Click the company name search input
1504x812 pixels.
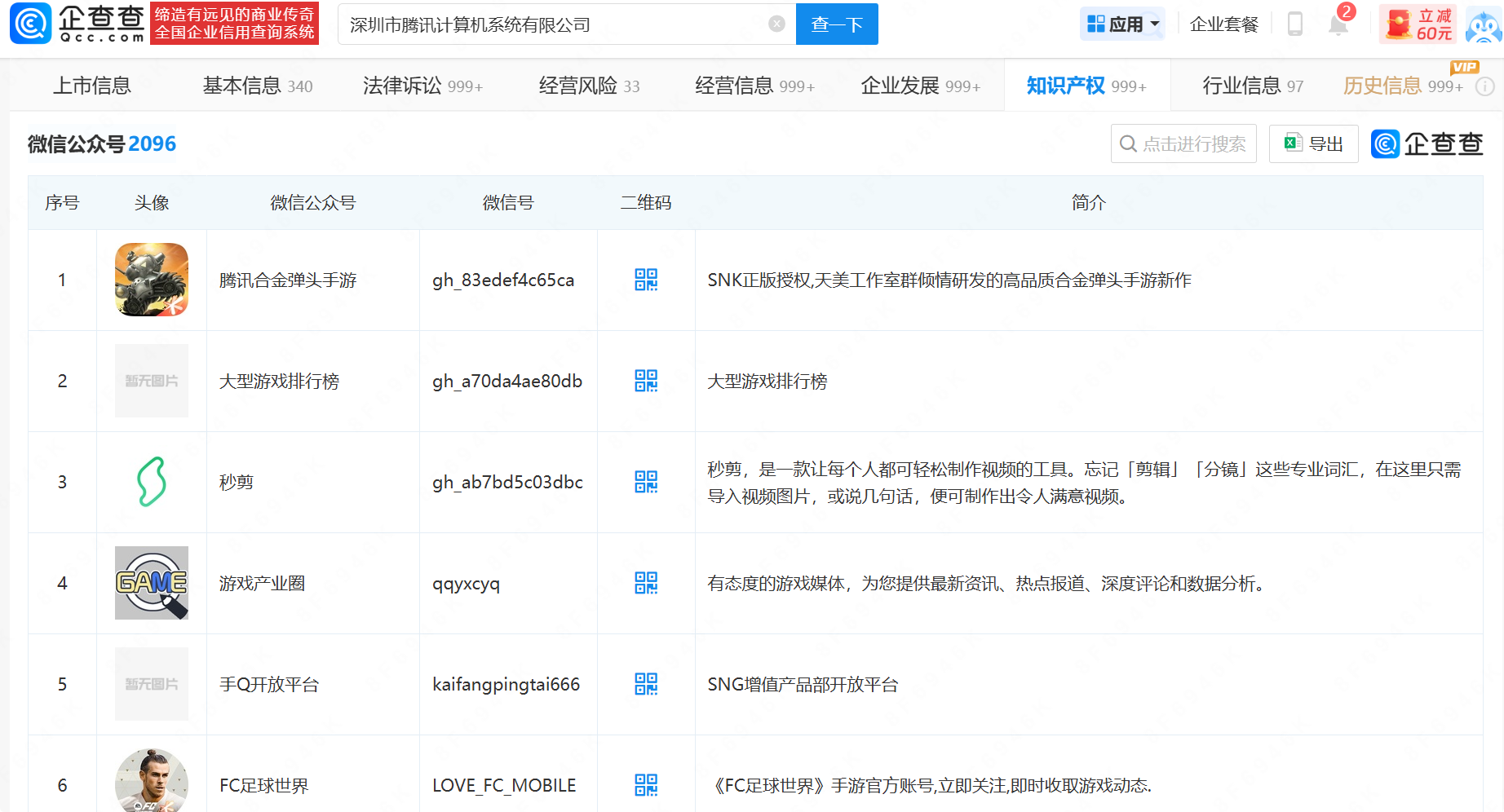[555, 24]
